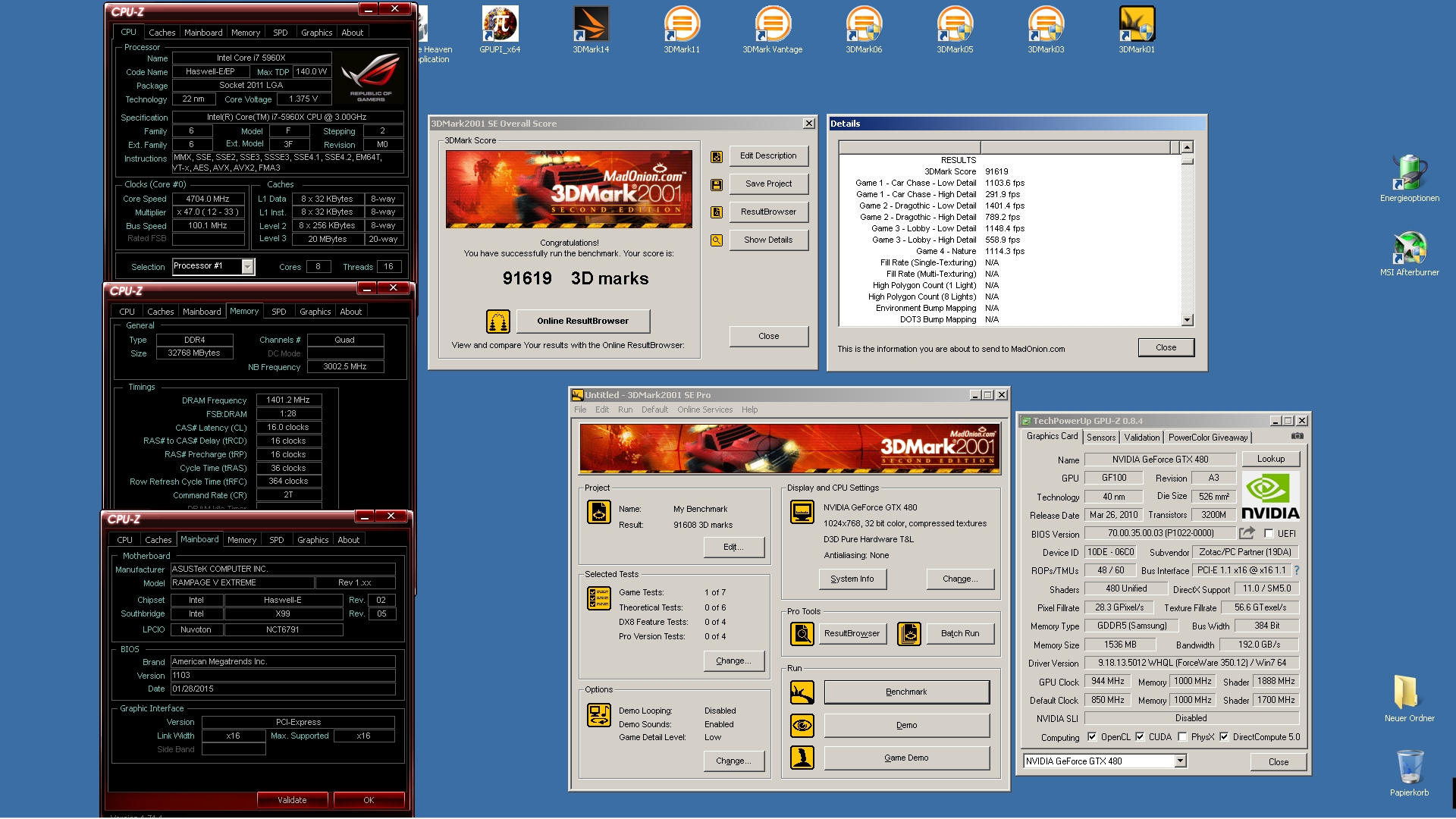Open Help menu in 3DMark2001 SE Pro

point(749,409)
